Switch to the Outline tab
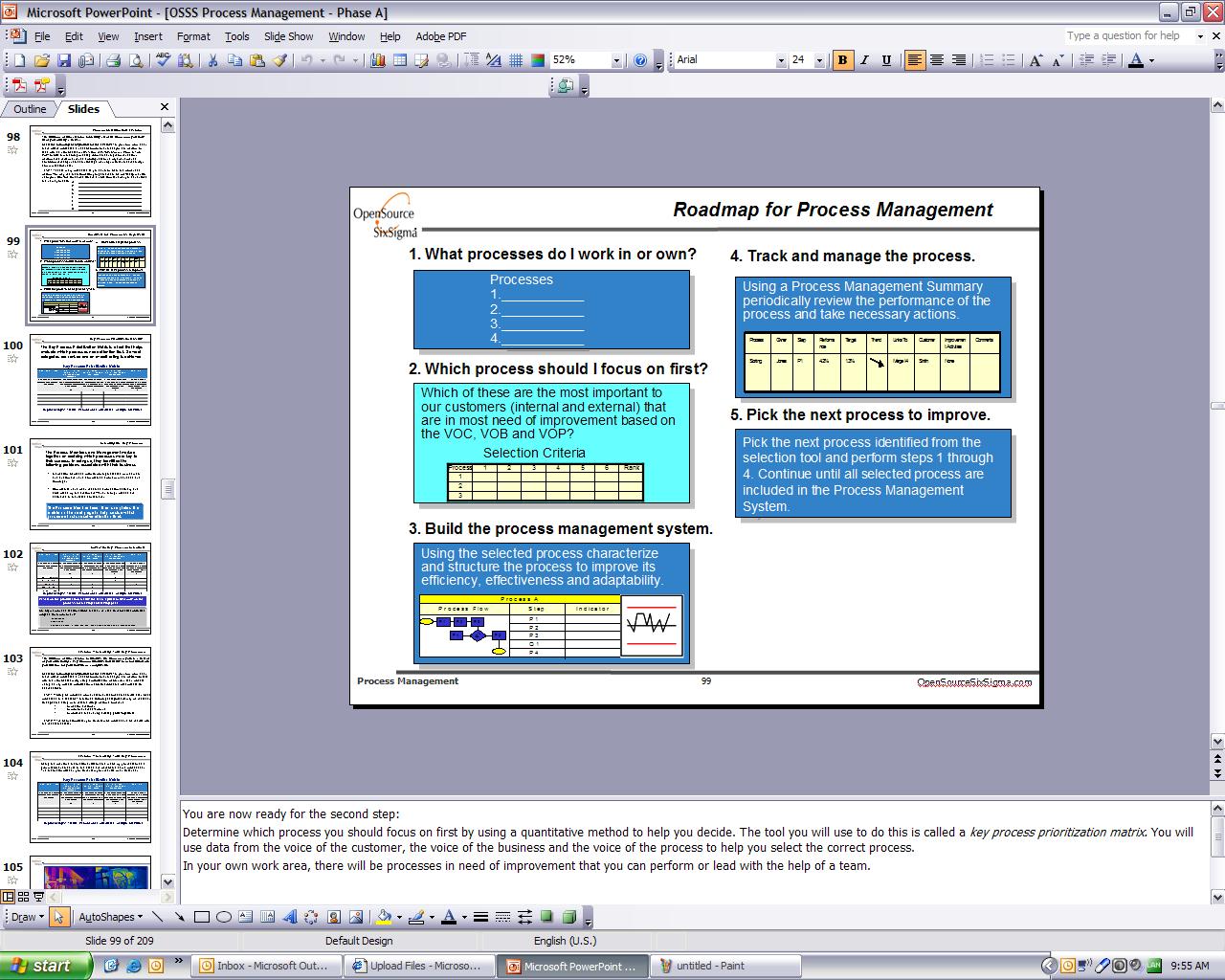 (x=30, y=109)
